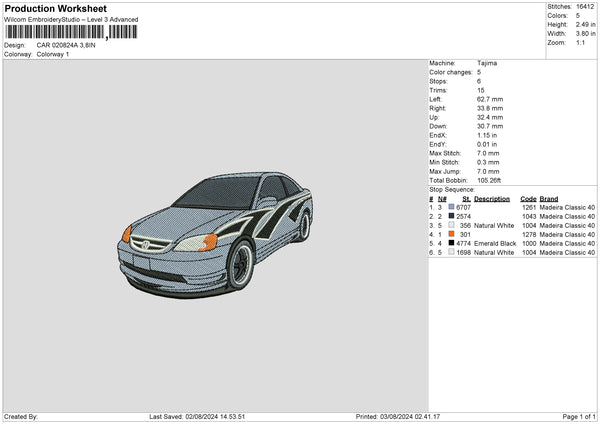
Task: Click 'Page 1 of 1' footer text
Action: (x=579, y=416)
